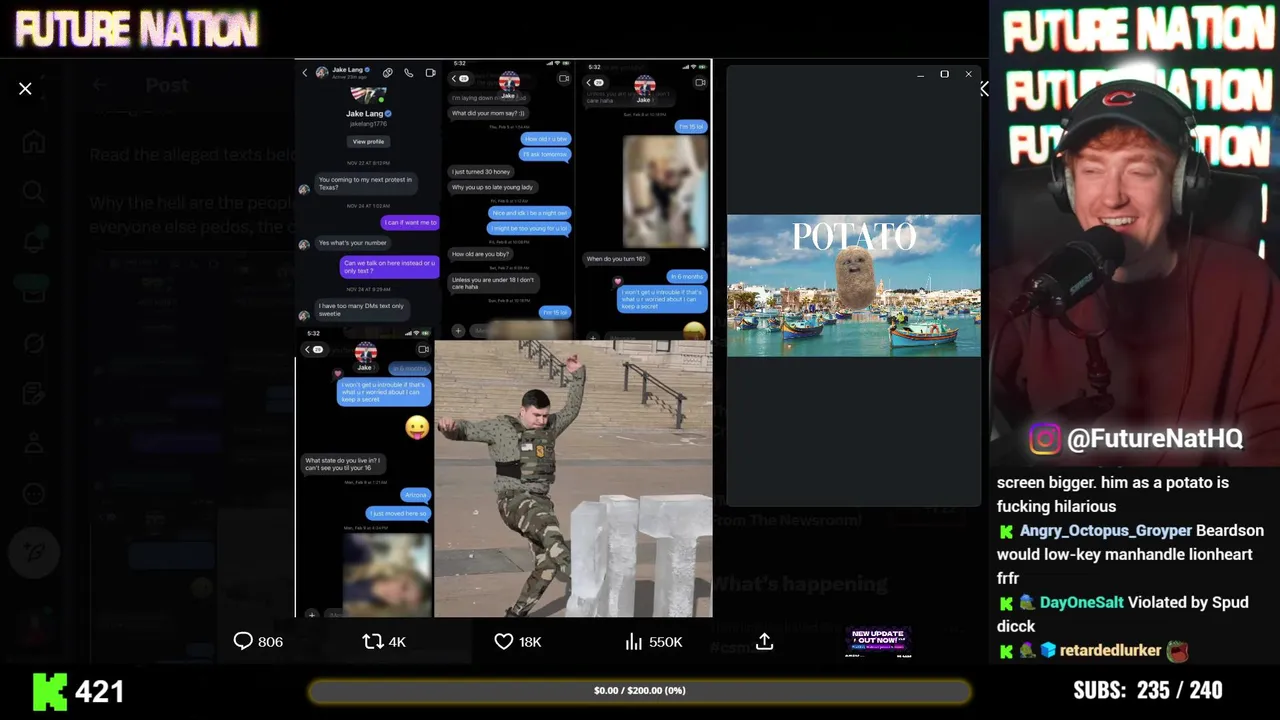Screen dimensions: 1280x720
Task: Click the Instagram logo next to @FutureNatHQ
Action: [x=1044, y=439]
